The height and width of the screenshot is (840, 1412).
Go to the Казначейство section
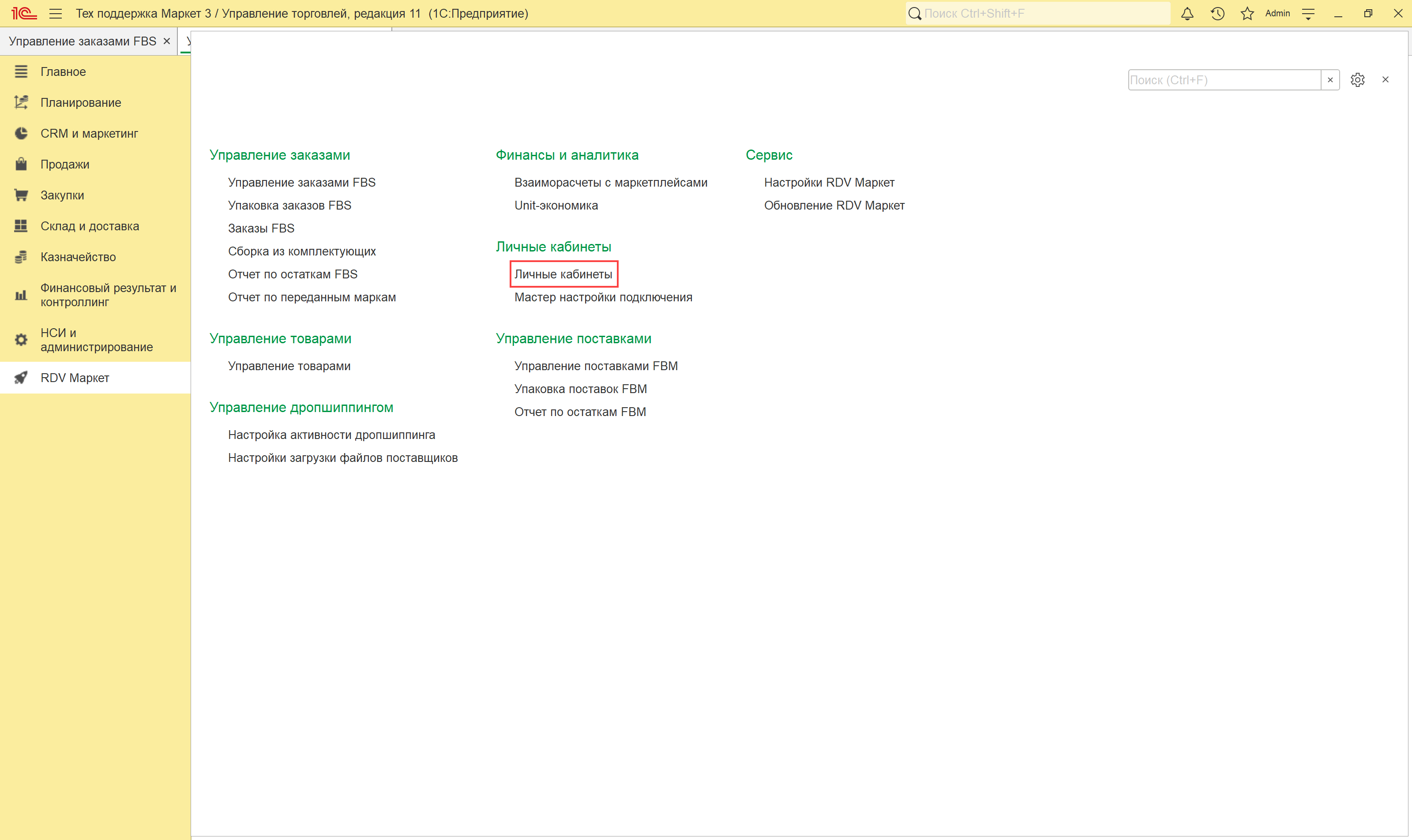pyautogui.click(x=78, y=257)
